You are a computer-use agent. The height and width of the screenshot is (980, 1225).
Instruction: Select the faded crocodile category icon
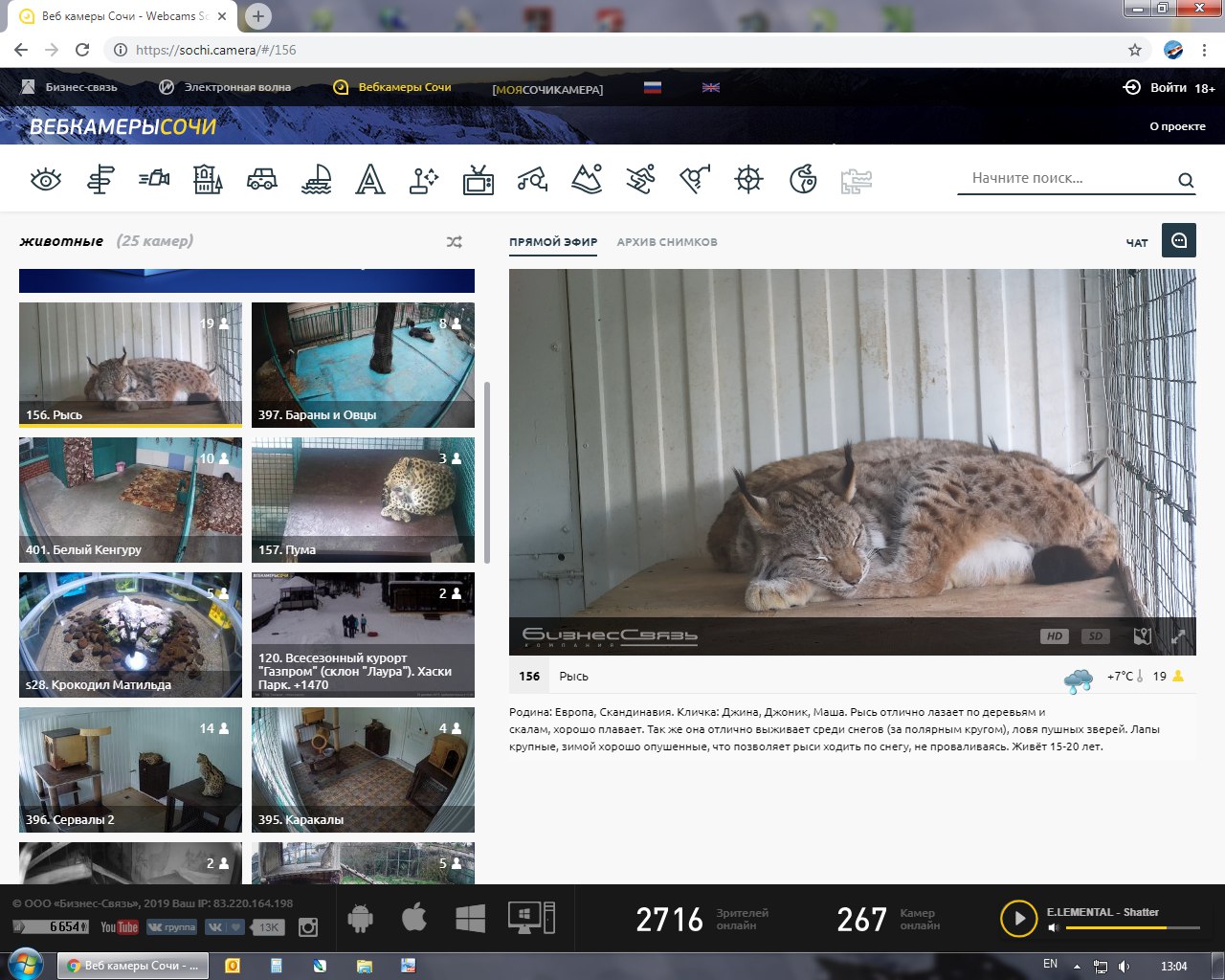[x=857, y=180]
